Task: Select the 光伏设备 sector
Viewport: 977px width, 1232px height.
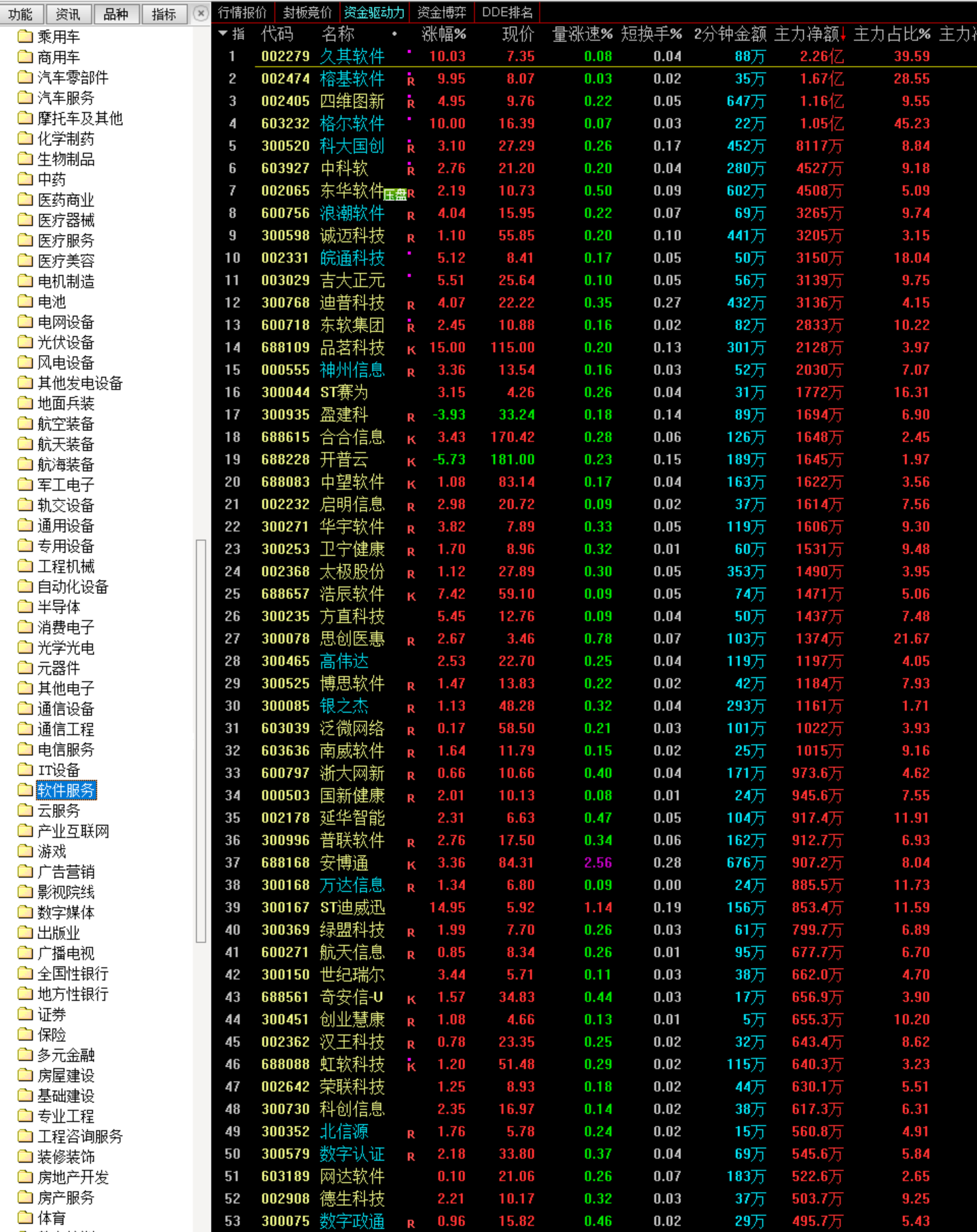Action: 66,342
